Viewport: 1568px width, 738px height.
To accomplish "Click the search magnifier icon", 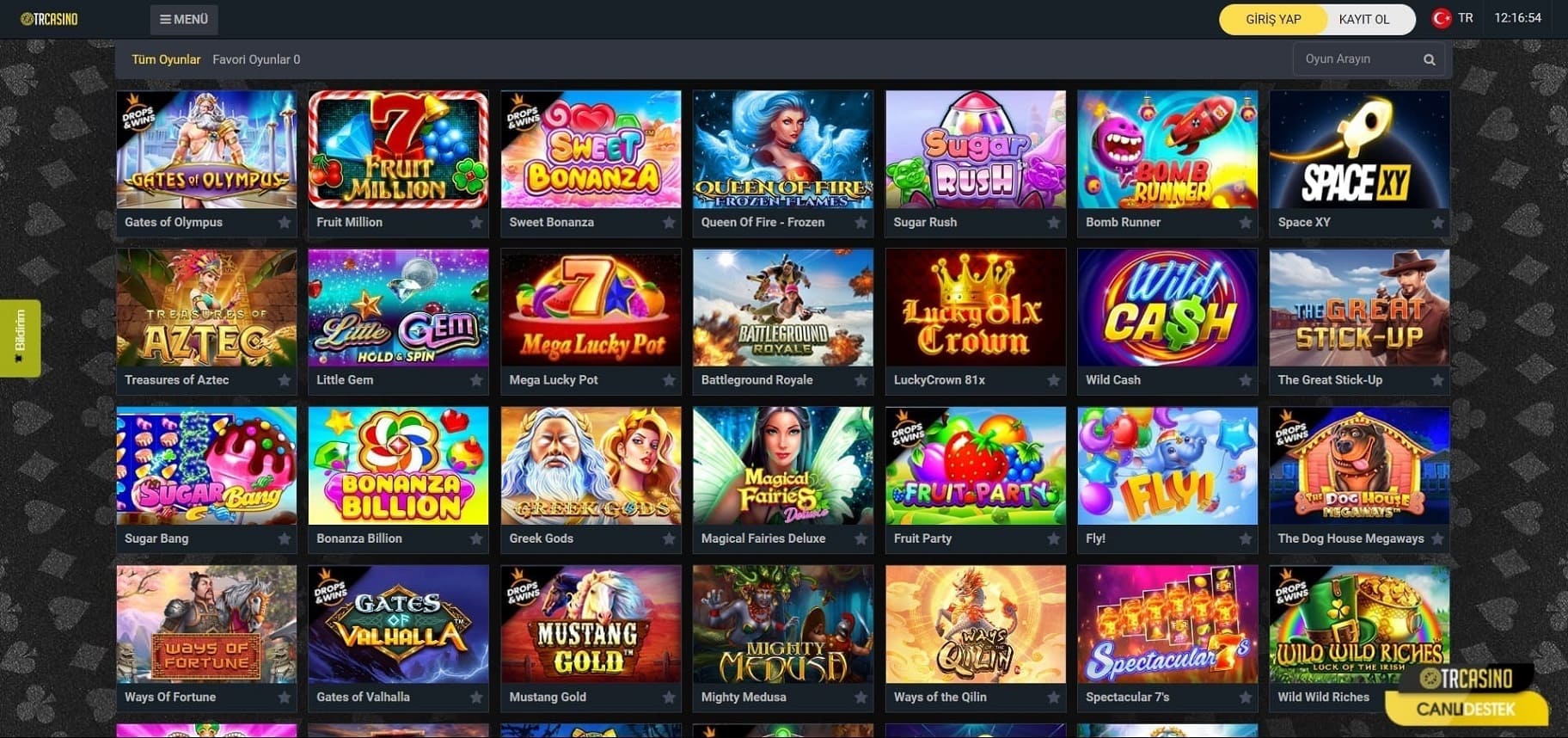I will pos(1429,59).
